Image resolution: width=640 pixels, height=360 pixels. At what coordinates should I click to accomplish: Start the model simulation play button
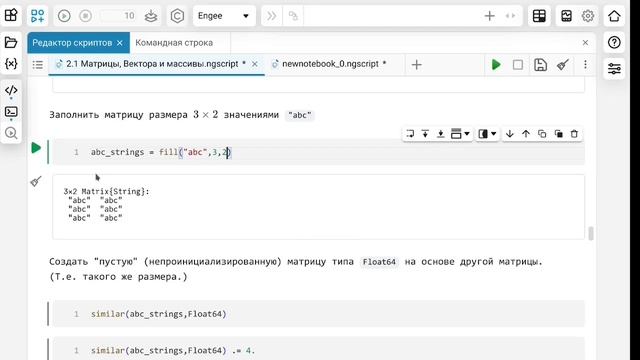click(x=64, y=16)
